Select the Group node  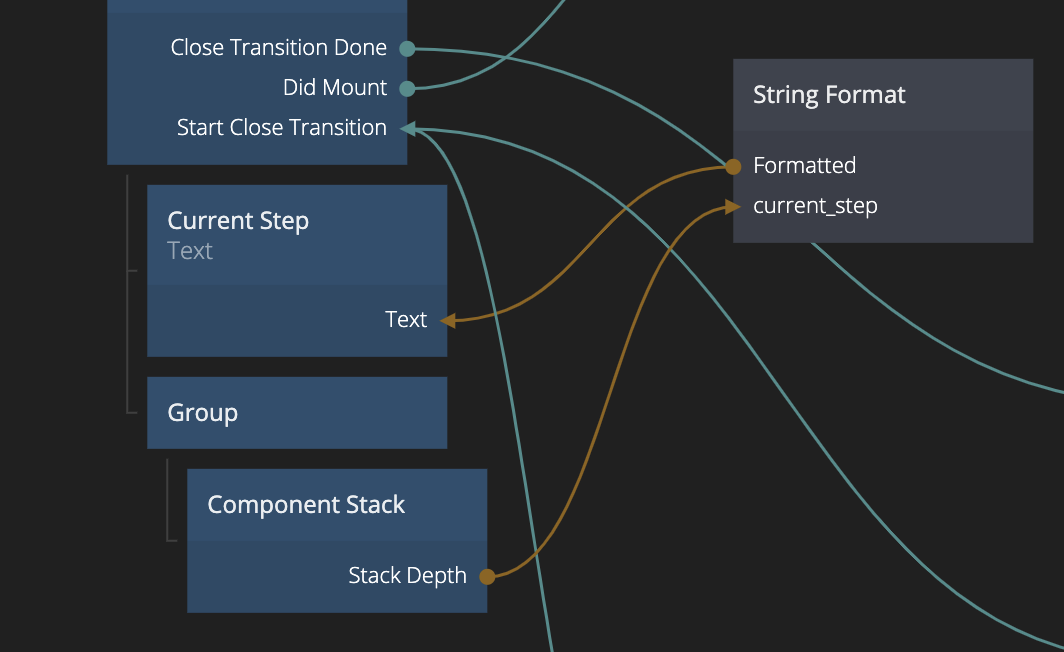(296, 413)
